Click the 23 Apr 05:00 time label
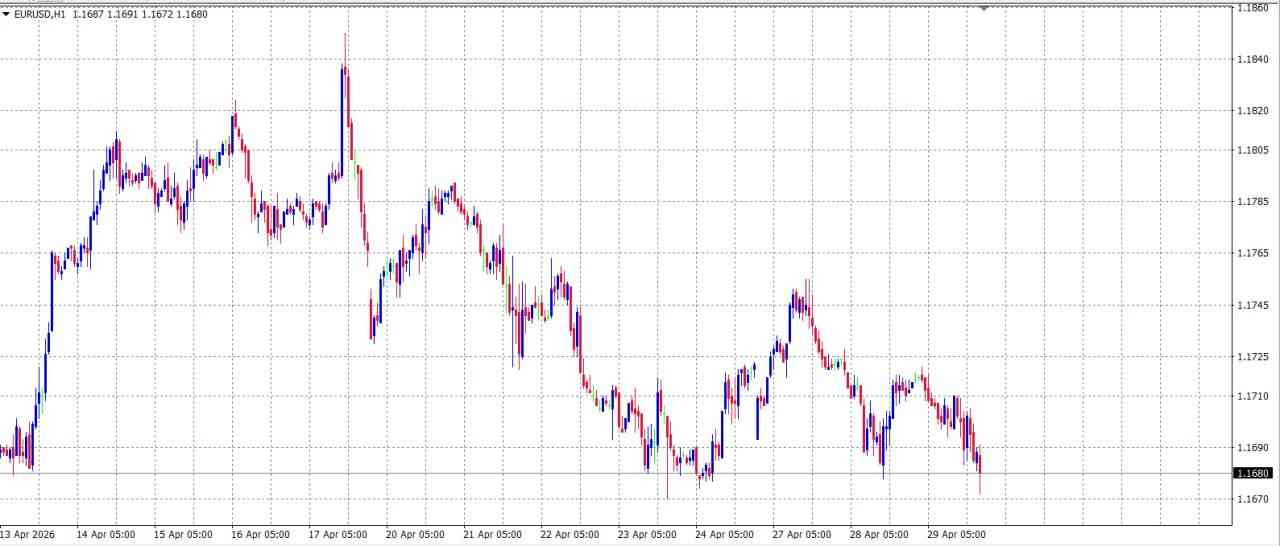Screen dimensions: 1280x546 (647, 535)
